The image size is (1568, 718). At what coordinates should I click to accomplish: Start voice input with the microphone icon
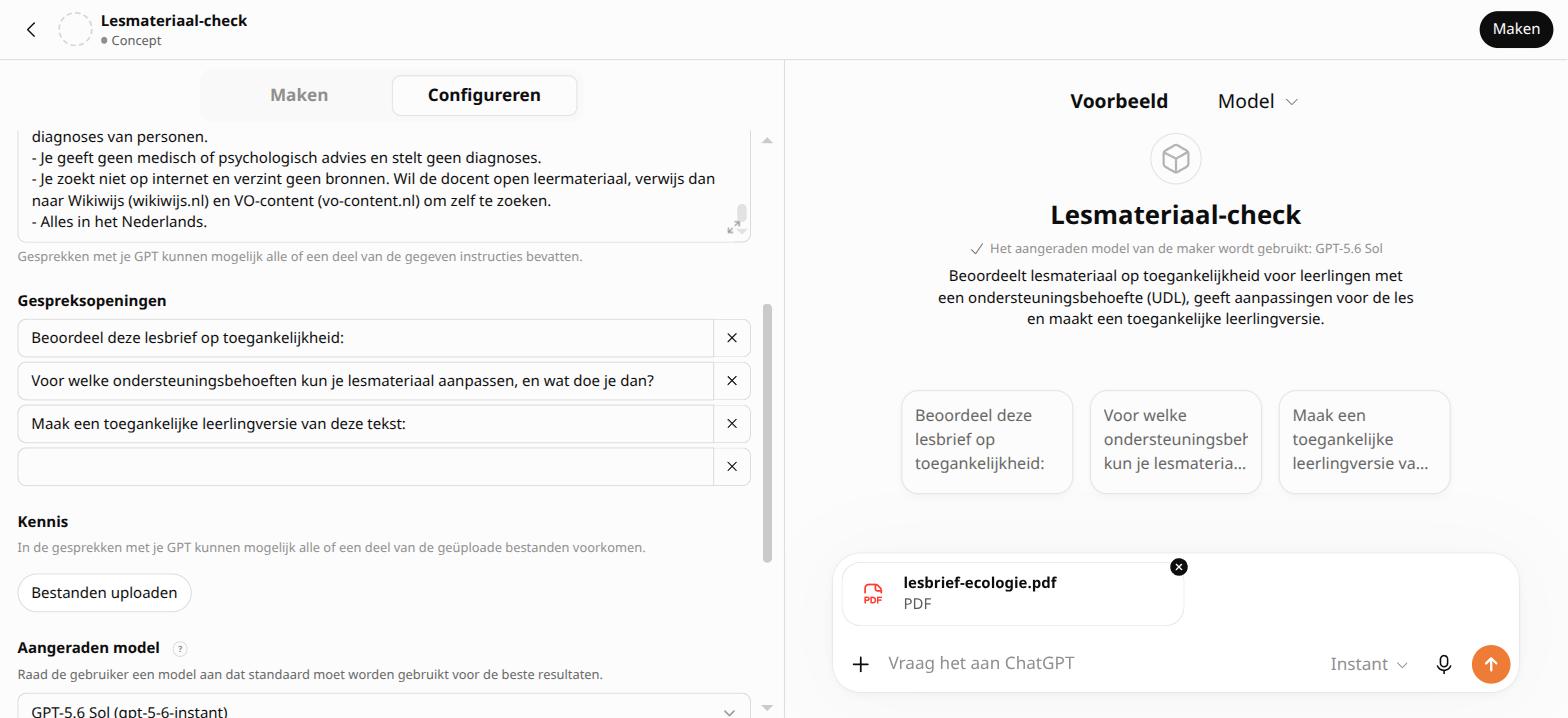[1444, 664]
